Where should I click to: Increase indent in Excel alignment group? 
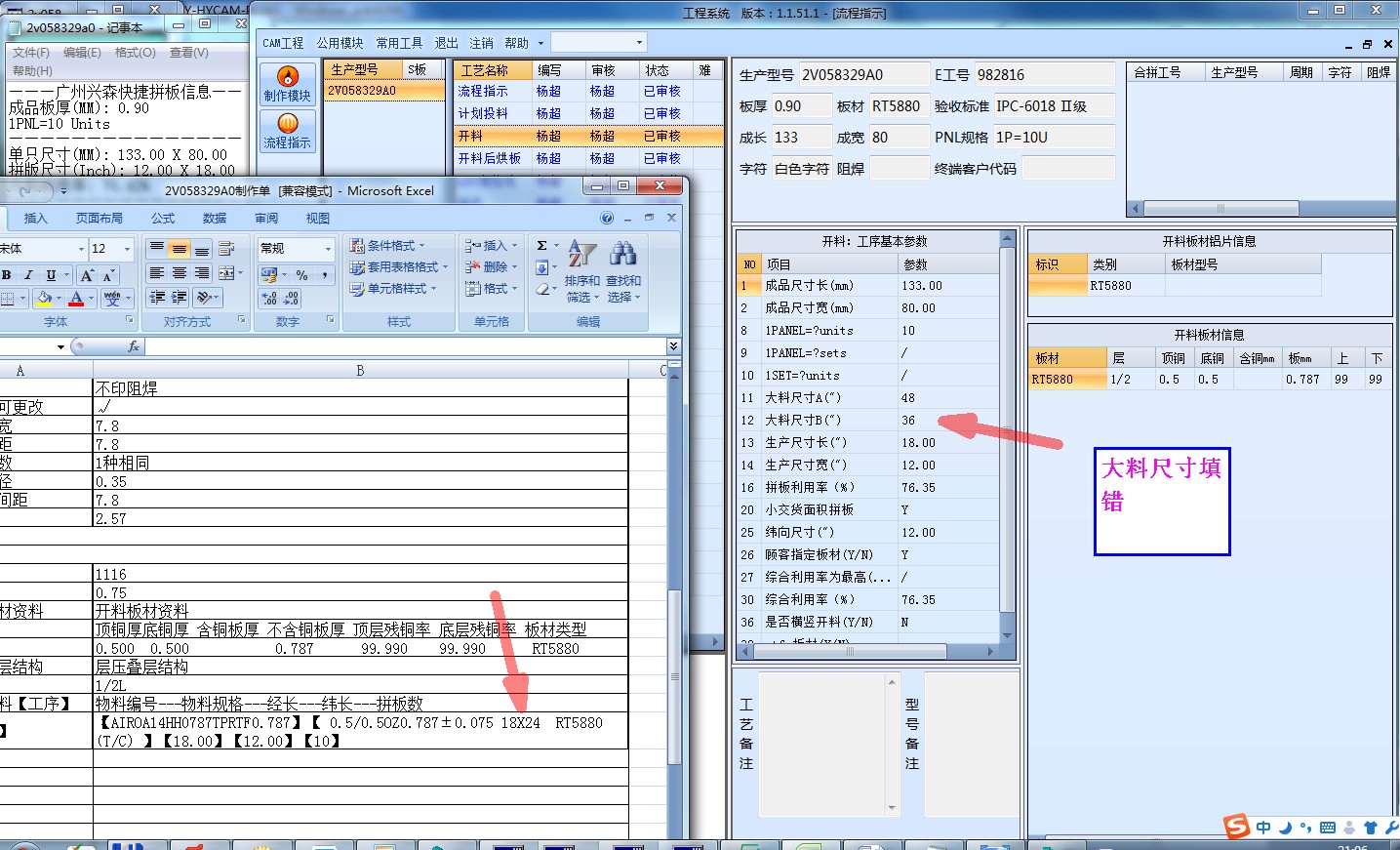[180, 298]
